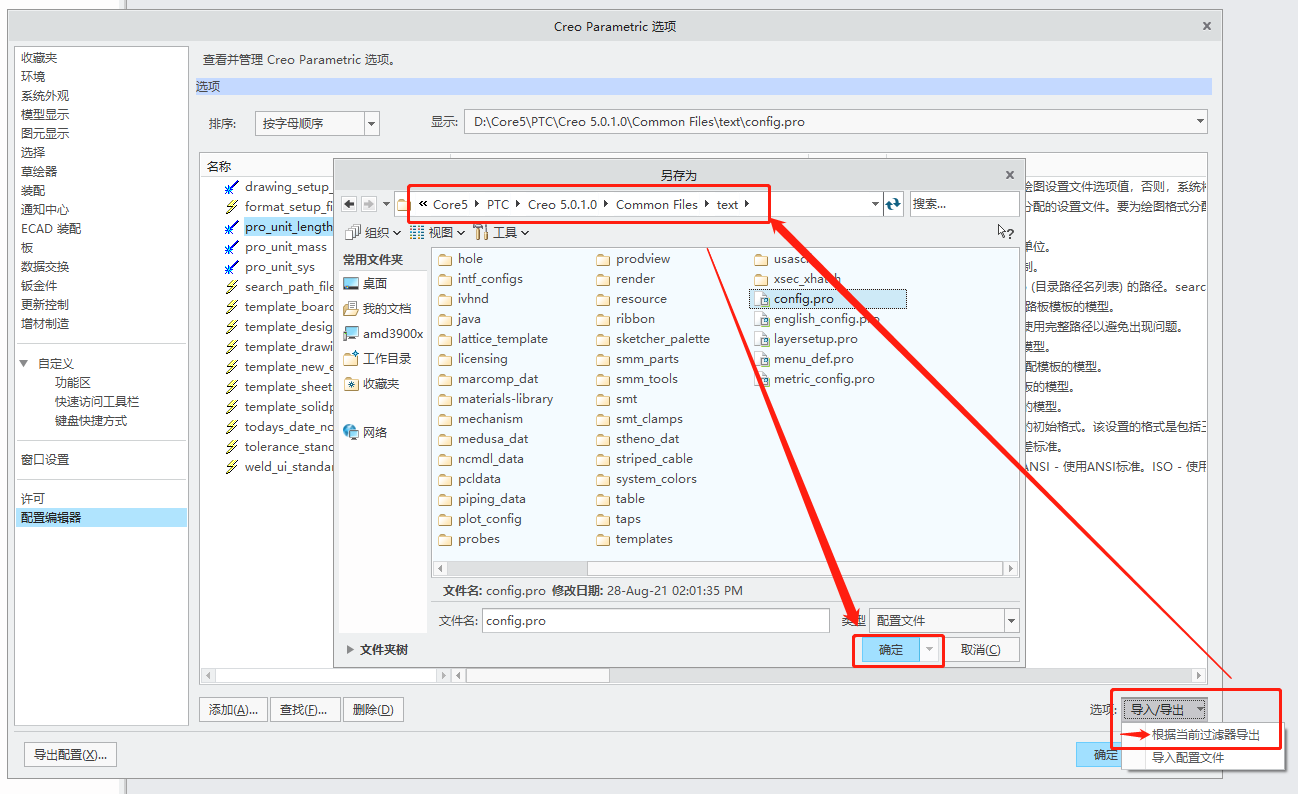
Task: Browse 网络 network location
Action: tap(365, 432)
